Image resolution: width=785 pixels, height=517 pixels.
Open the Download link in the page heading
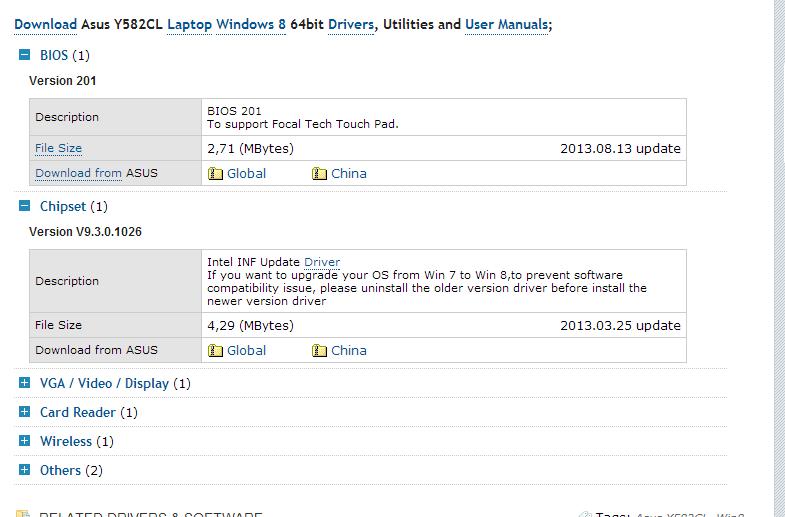point(45,24)
